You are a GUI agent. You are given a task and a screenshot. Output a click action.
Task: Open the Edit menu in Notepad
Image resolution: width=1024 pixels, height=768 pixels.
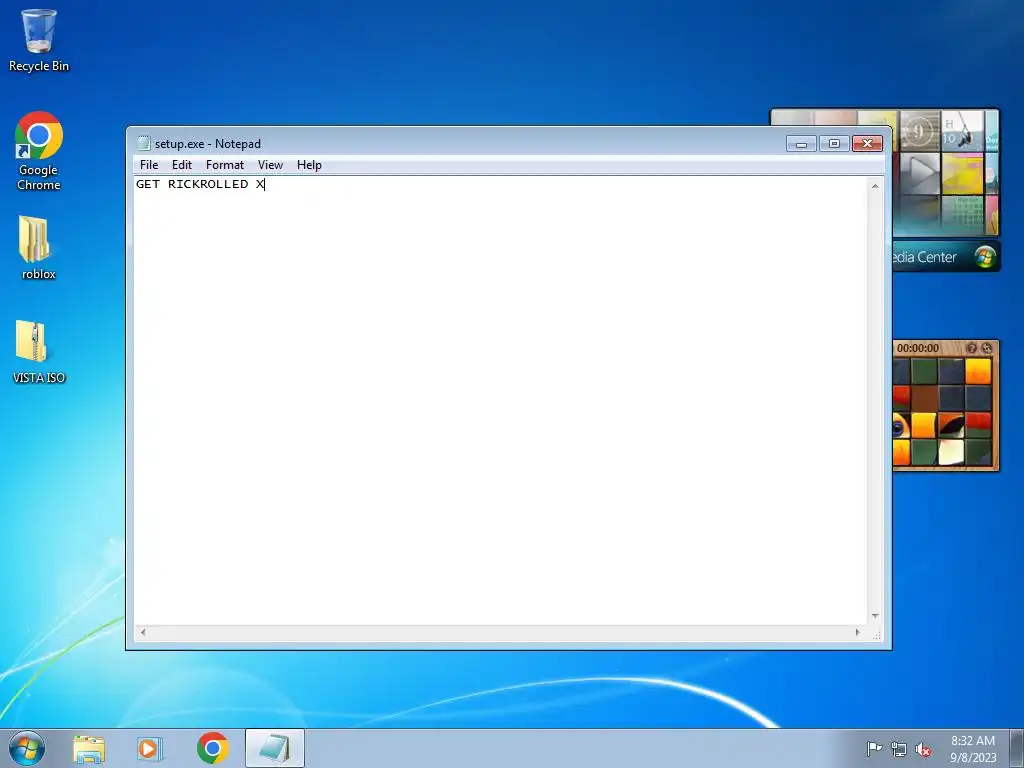click(182, 165)
